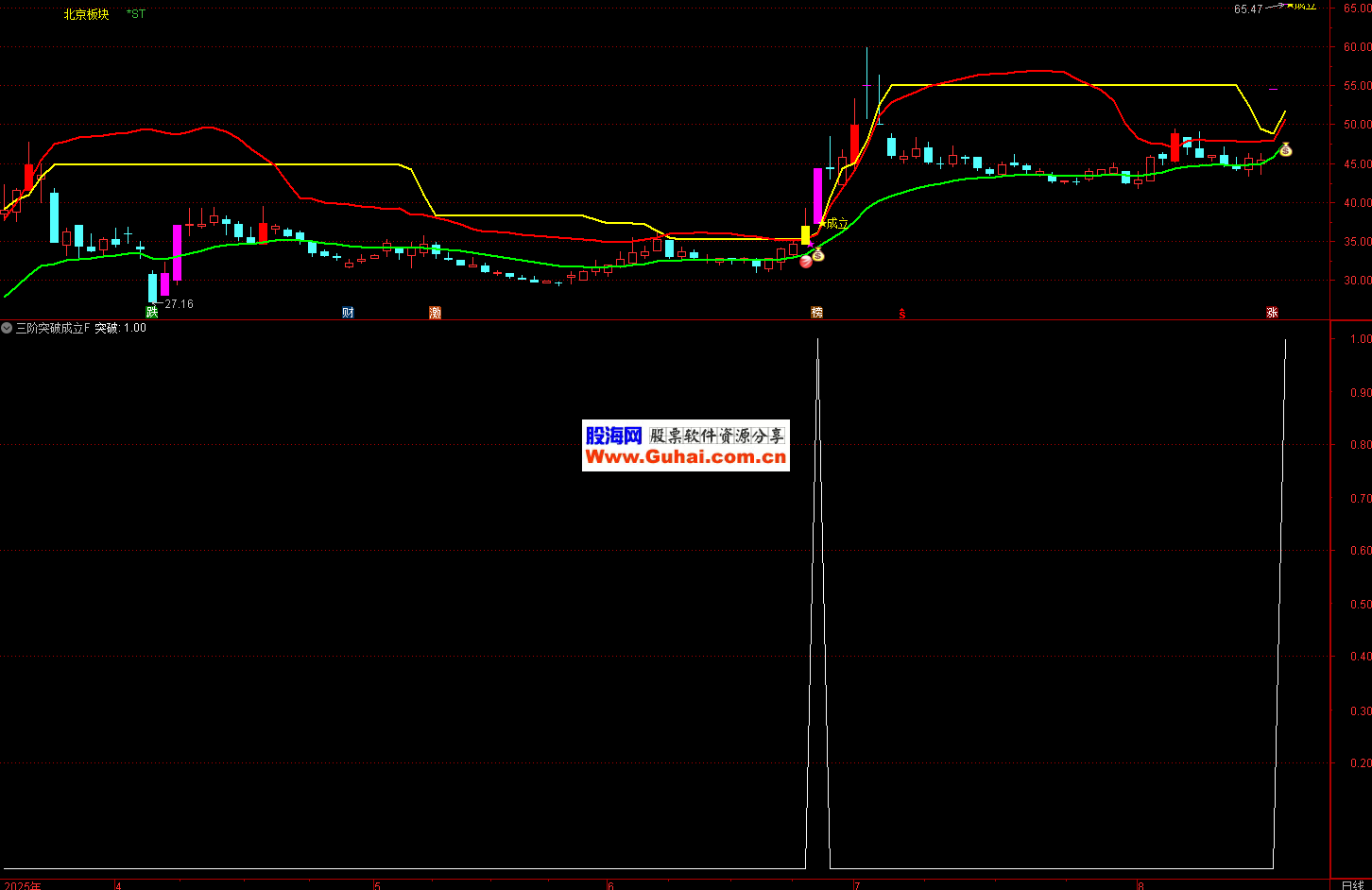Click the yellow 成立 signal label
This screenshot has height=890, width=1372.
[836, 224]
